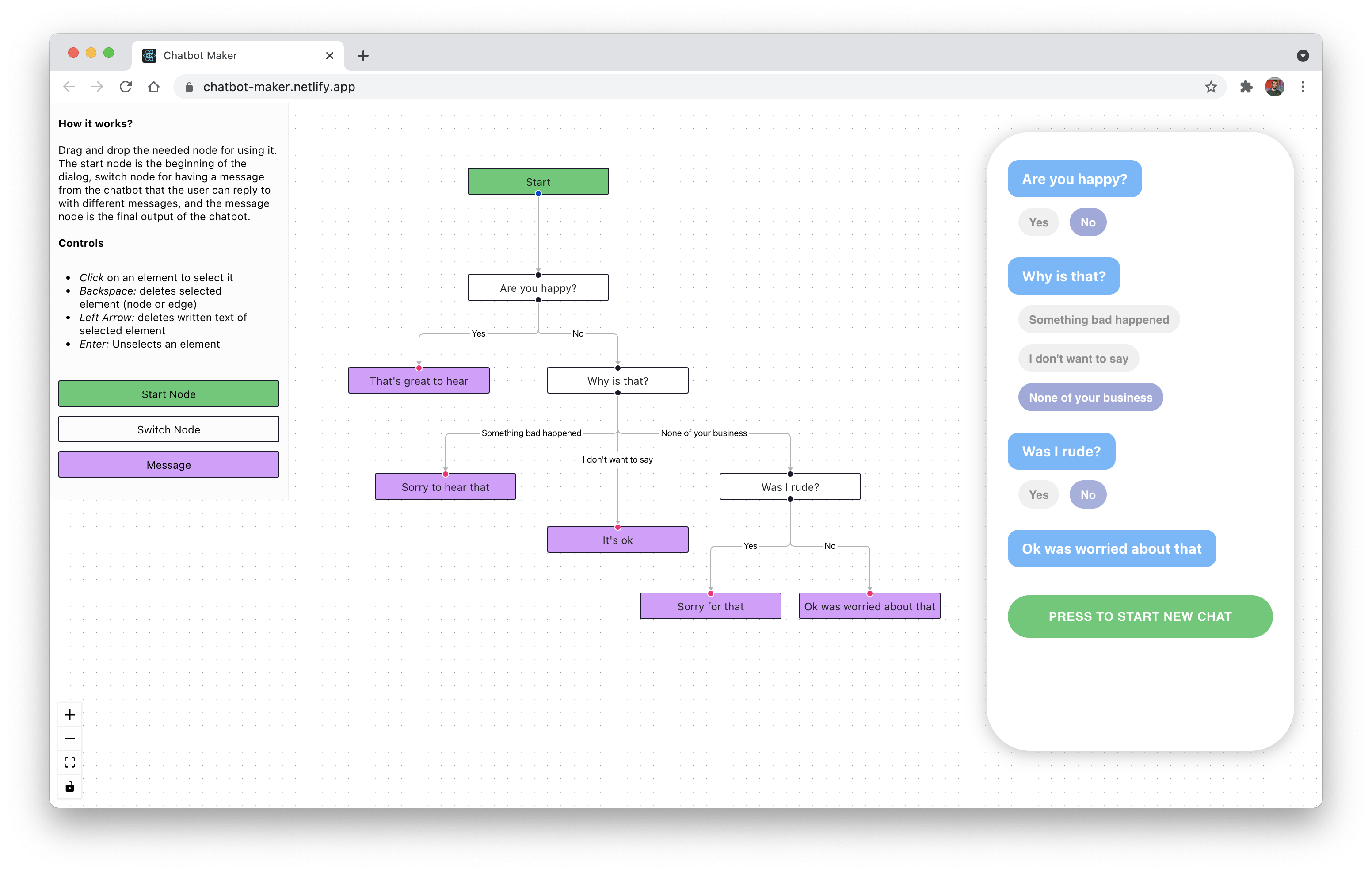Viewport: 1372px width, 873px height.
Task: Click the fit view icon
Action: [x=69, y=762]
